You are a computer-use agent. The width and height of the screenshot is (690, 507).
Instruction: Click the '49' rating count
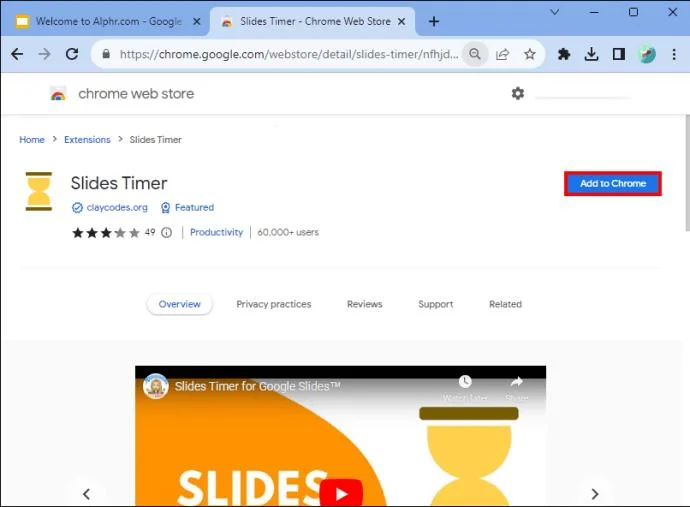pyautogui.click(x=150, y=232)
